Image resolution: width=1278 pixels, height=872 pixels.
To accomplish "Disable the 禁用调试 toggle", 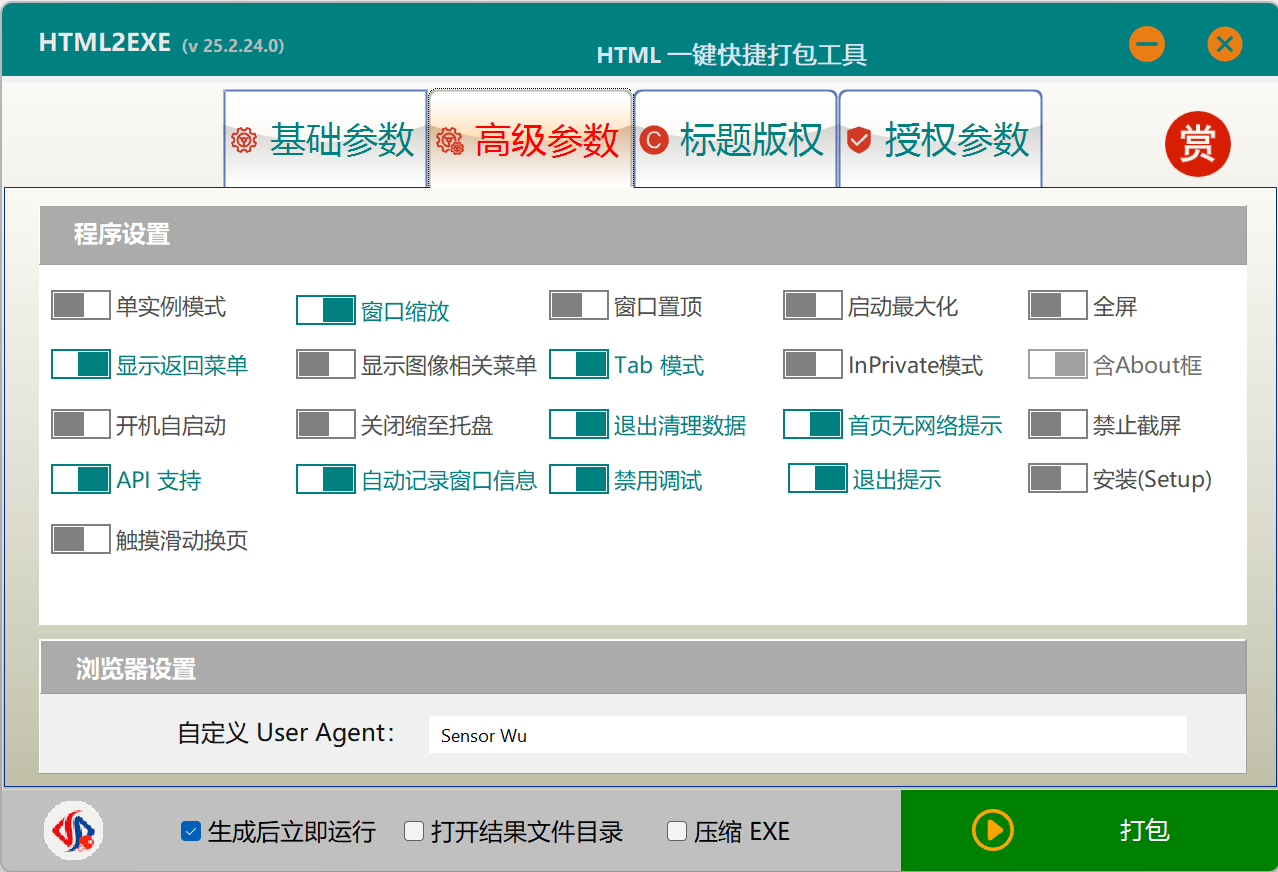I will pyautogui.click(x=578, y=479).
